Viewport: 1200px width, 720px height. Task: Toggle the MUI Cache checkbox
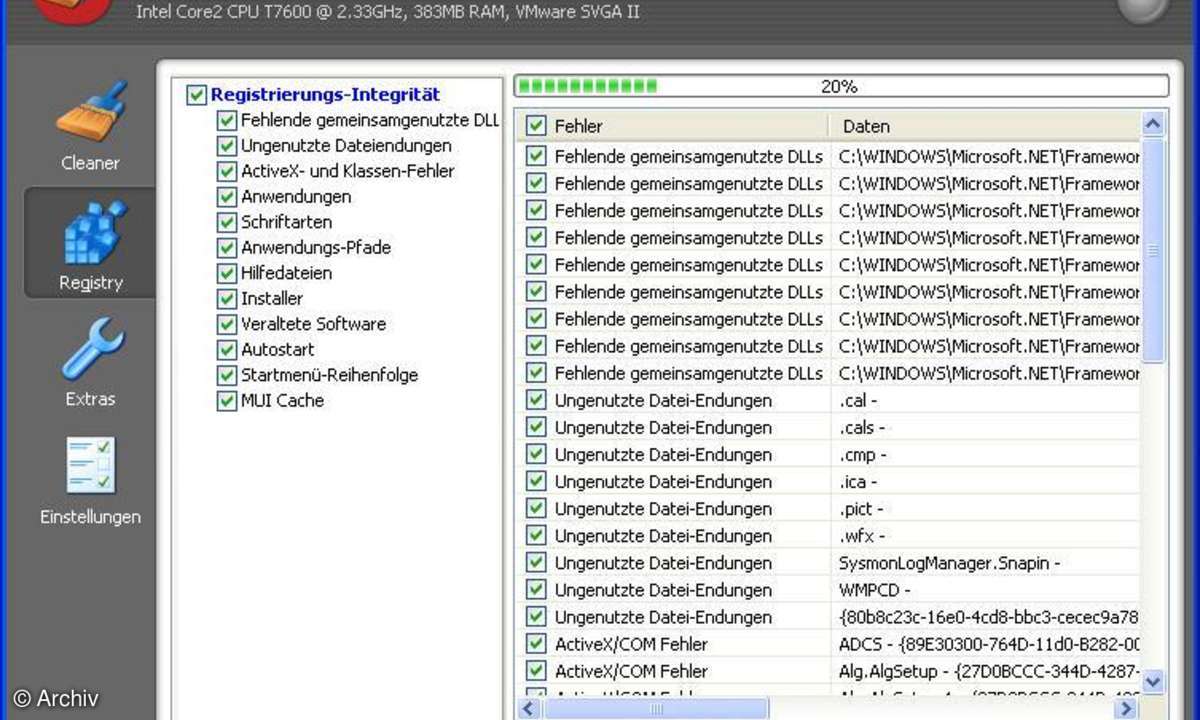[226, 401]
